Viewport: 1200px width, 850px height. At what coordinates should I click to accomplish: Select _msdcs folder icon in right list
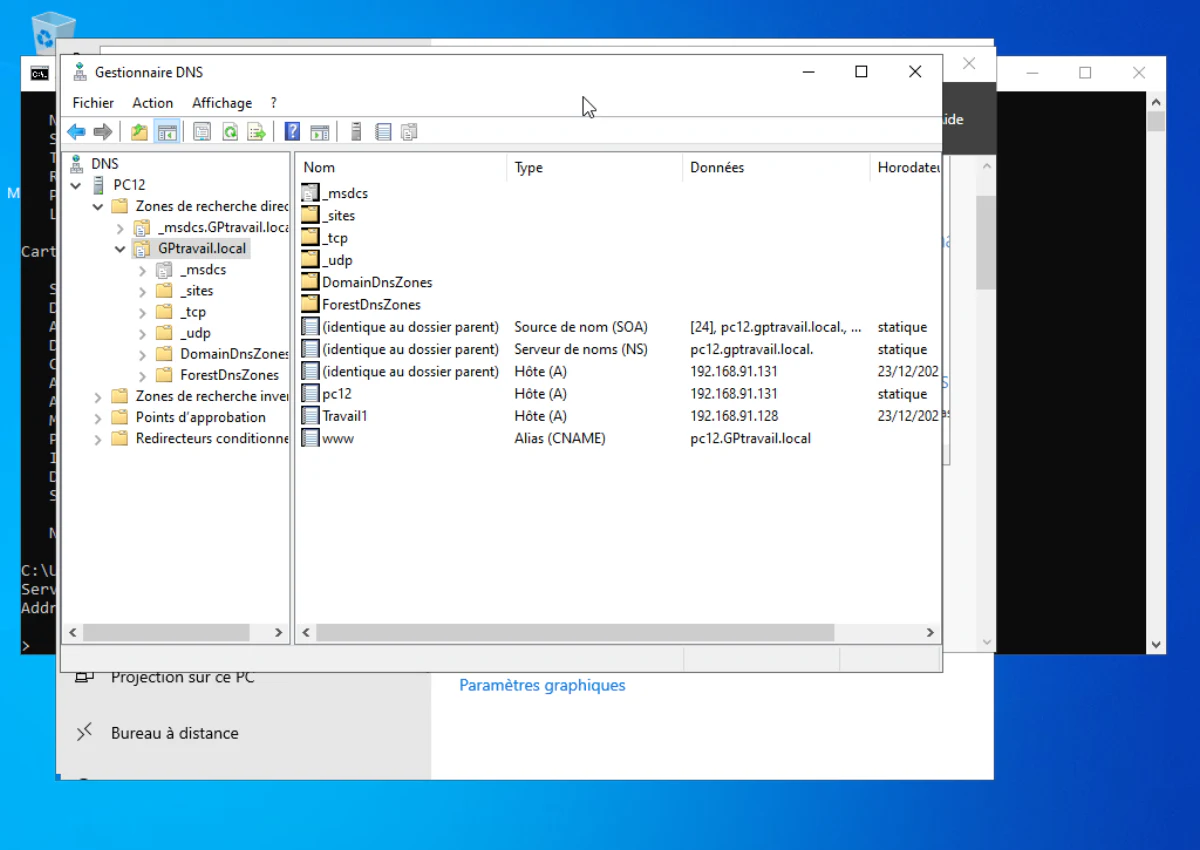[310, 193]
